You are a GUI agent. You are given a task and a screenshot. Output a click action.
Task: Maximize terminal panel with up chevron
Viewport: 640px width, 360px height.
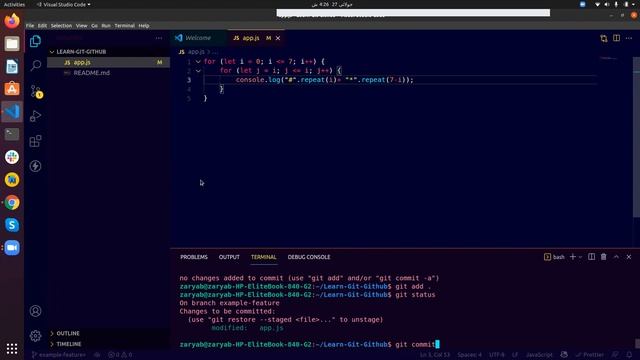(x=616, y=257)
